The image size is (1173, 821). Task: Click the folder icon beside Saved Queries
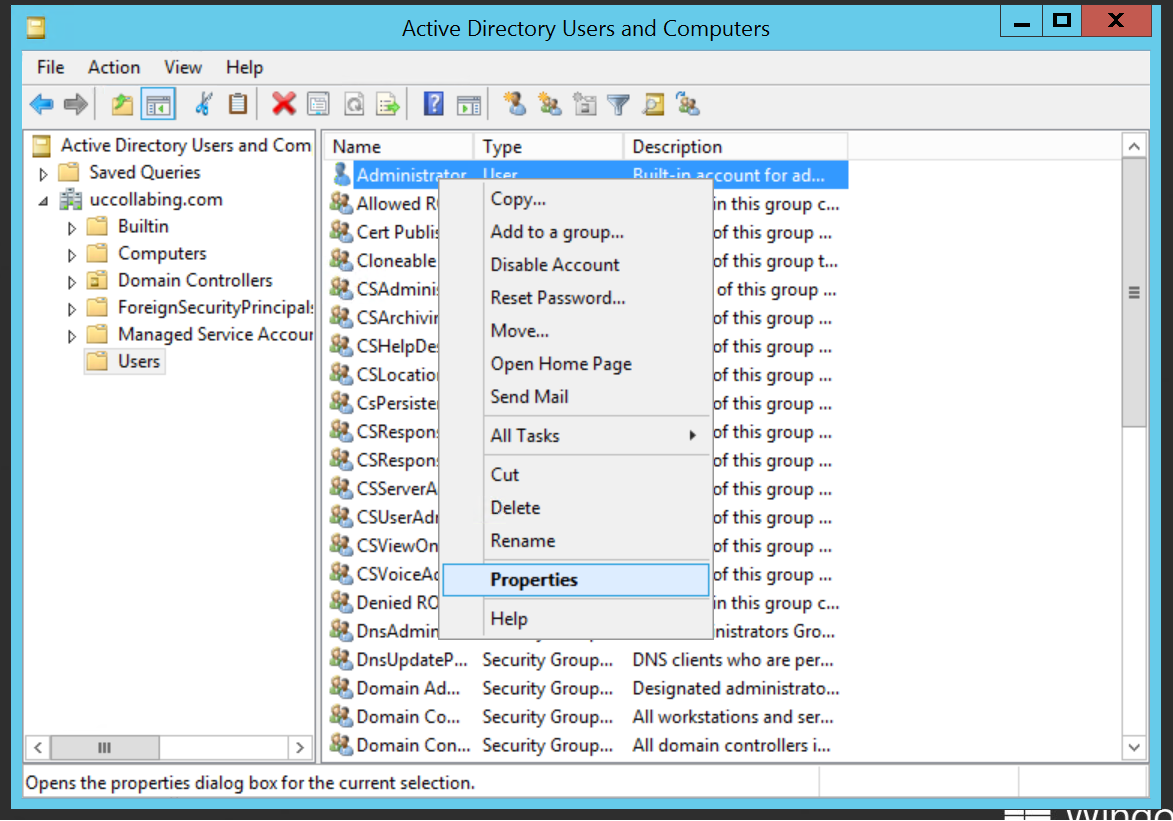[x=69, y=172]
